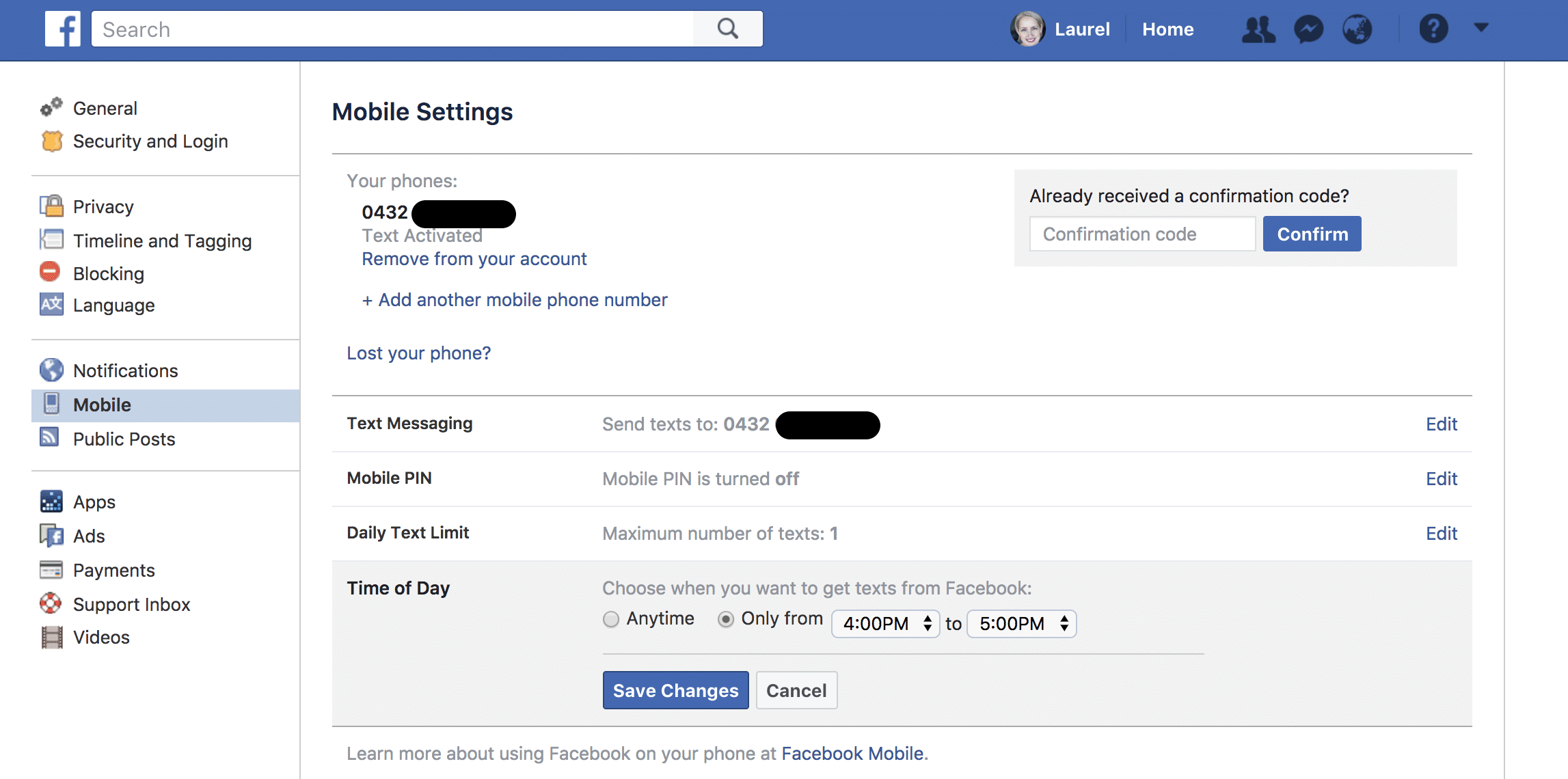Focus the Search input field
1568x779 pixels.
coord(392,29)
